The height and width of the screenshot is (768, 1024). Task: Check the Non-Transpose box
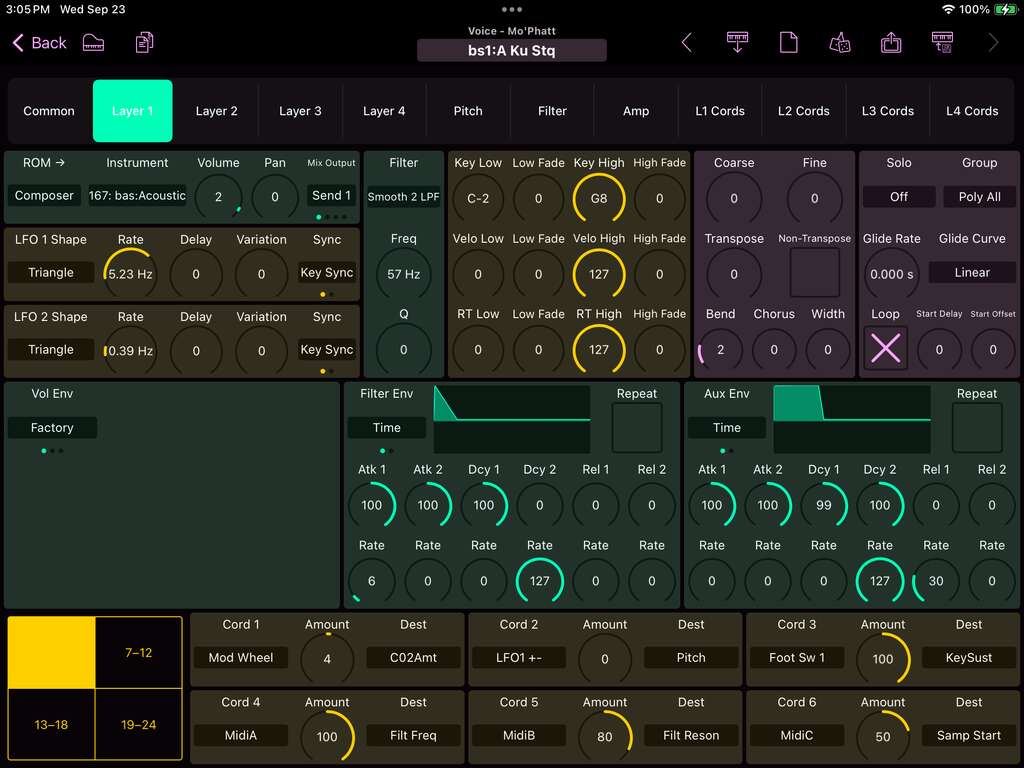tap(814, 273)
